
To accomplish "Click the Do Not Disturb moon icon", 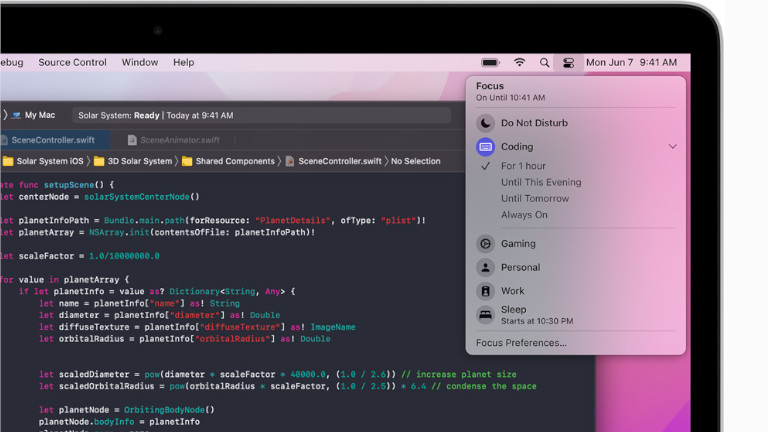I will [x=485, y=123].
